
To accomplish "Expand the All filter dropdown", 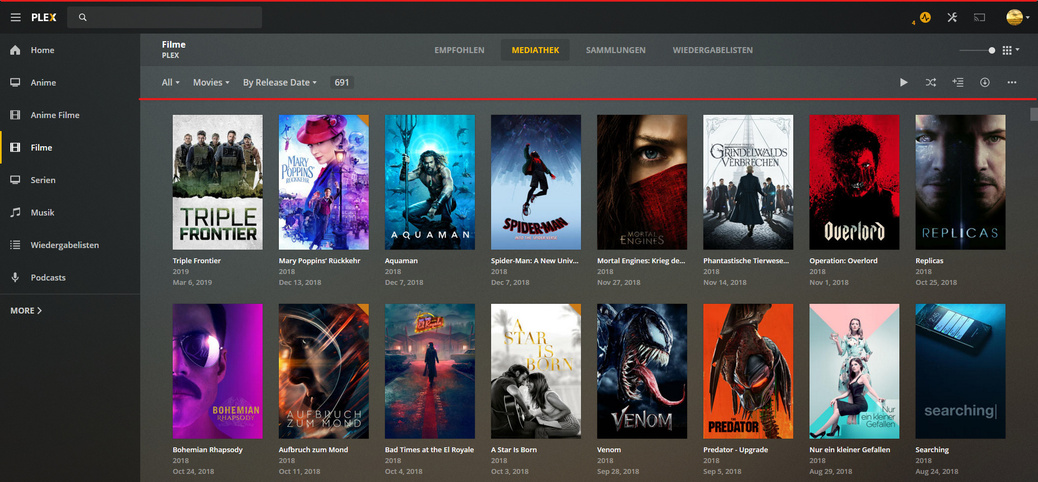I will [x=171, y=83].
